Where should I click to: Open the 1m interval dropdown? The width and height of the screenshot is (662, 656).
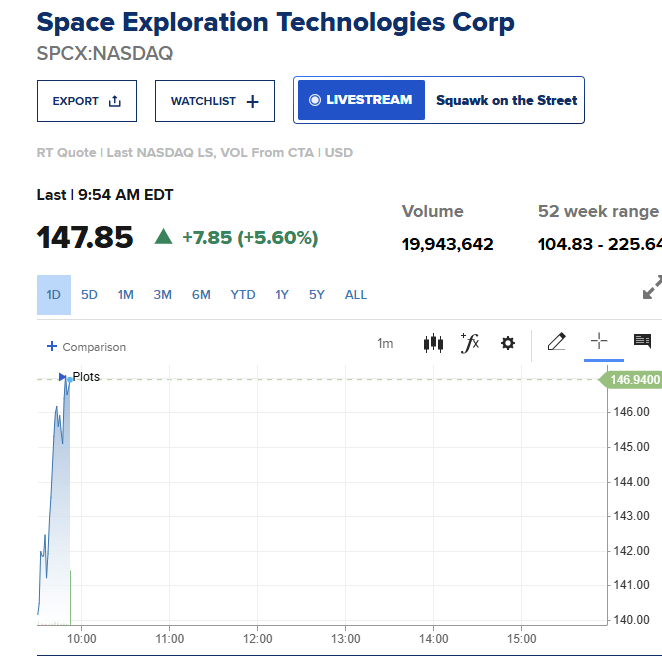tap(385, 343)
